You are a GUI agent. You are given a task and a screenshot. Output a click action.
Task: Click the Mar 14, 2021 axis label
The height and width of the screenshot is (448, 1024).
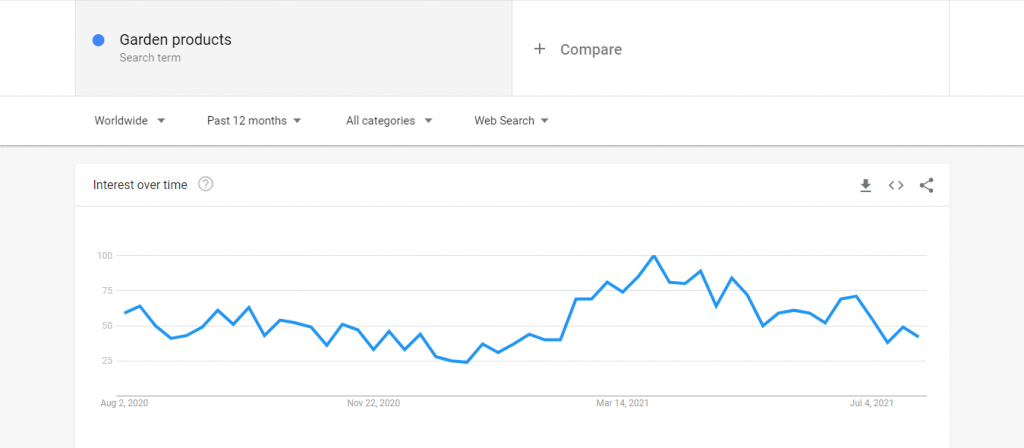tap(622, 403)
